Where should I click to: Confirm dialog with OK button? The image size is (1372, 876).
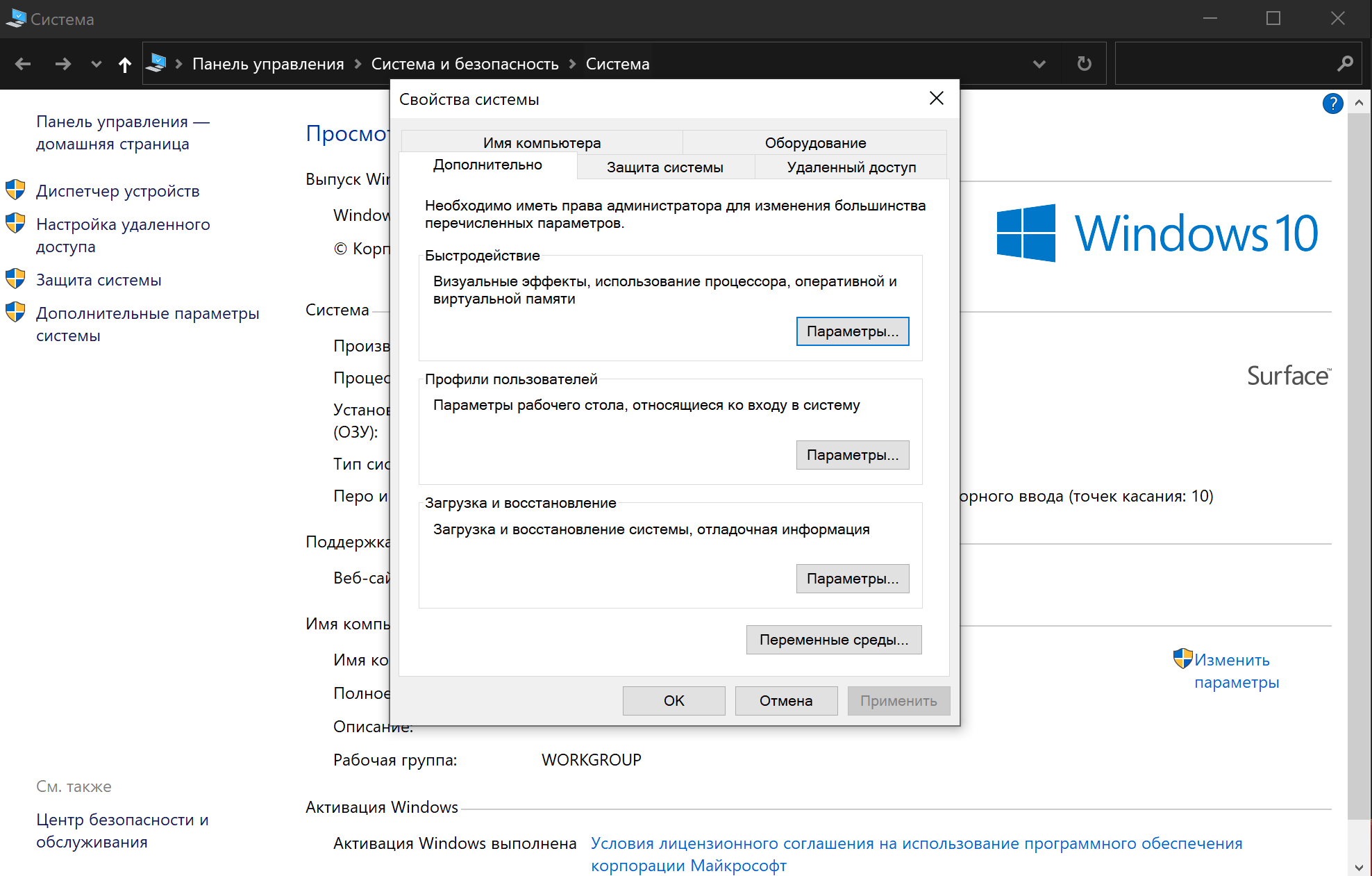(x=674, y=701)
